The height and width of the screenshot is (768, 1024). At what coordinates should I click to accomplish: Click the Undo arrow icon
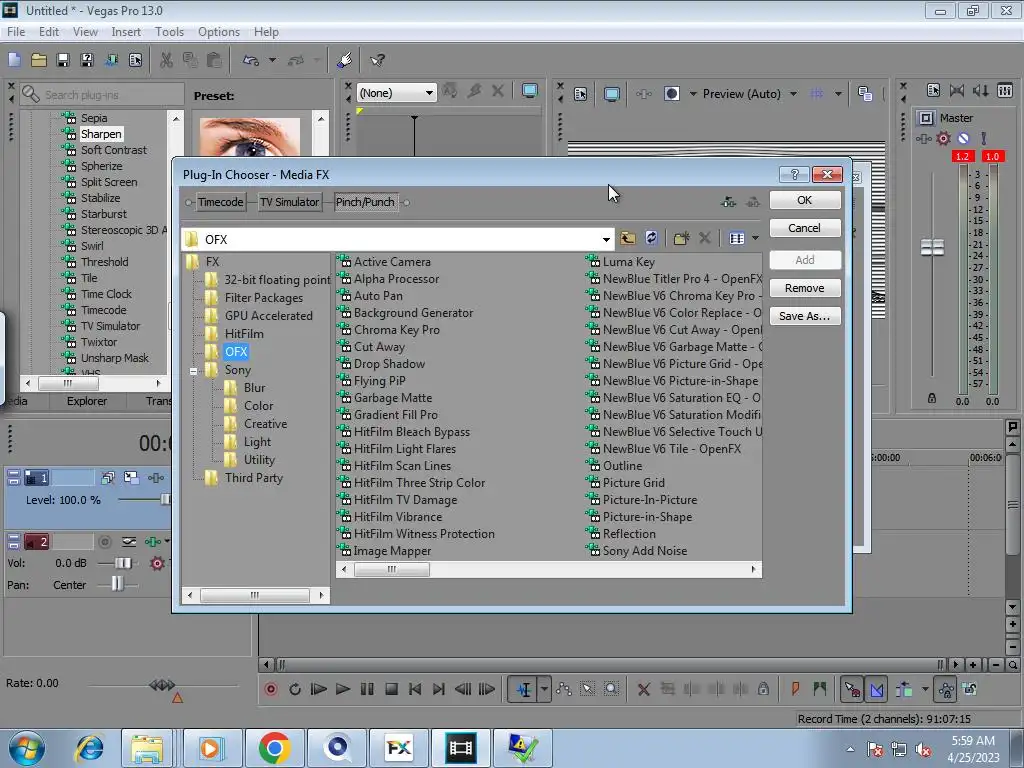[251, 60]
